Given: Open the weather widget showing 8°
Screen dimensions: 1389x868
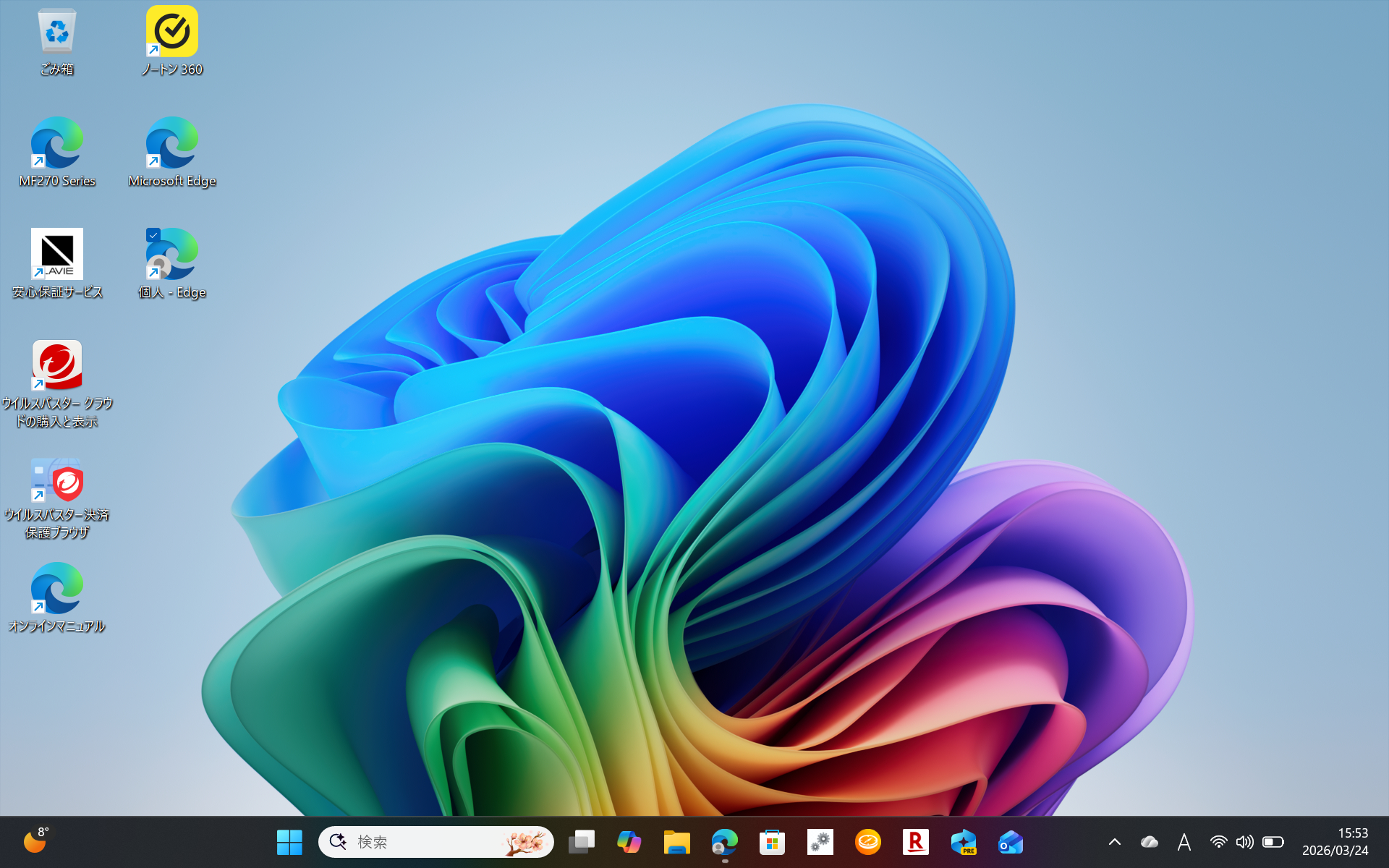Looking at the screenshot, I should (36, 841).
